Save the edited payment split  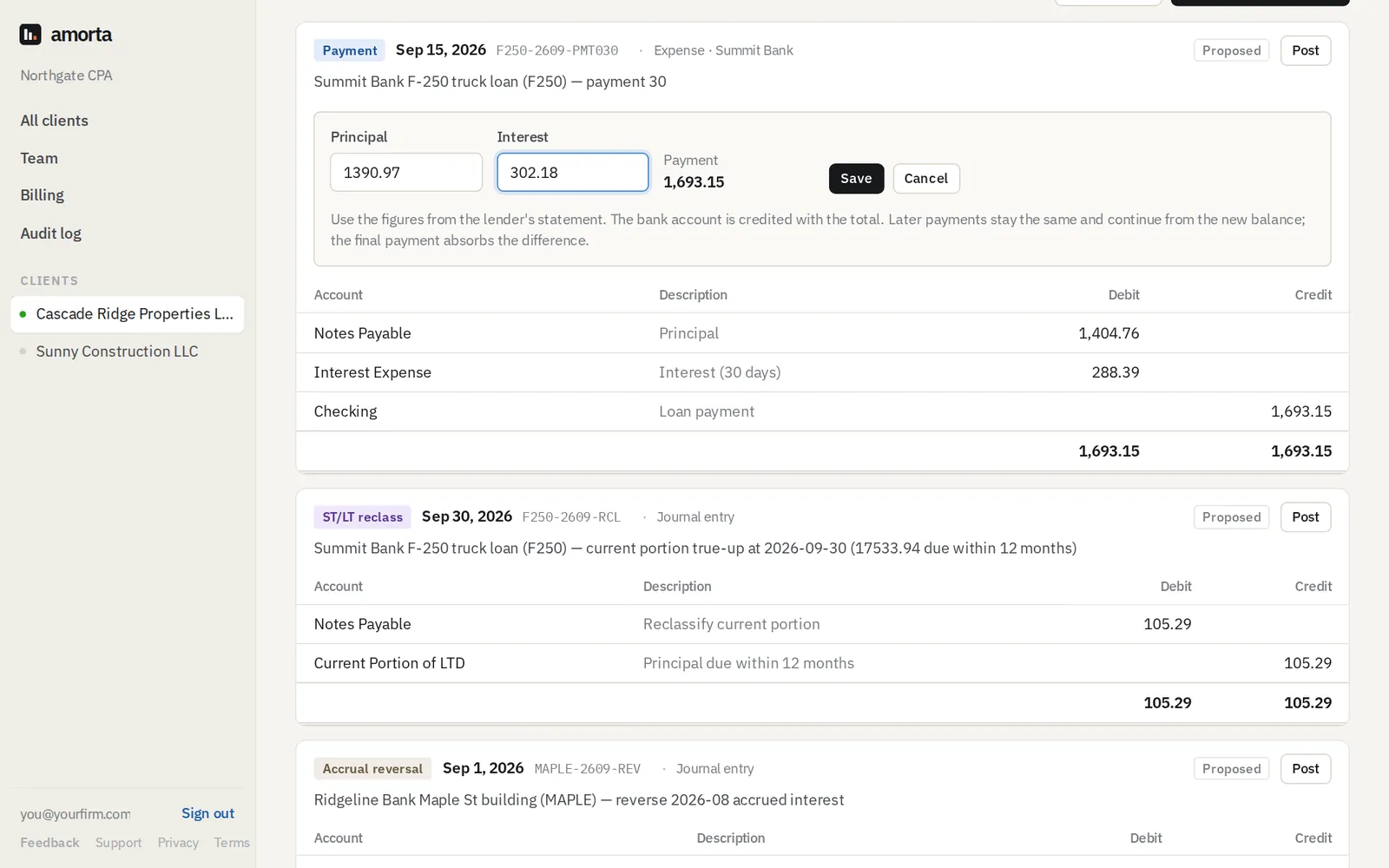tap(856, 179)
